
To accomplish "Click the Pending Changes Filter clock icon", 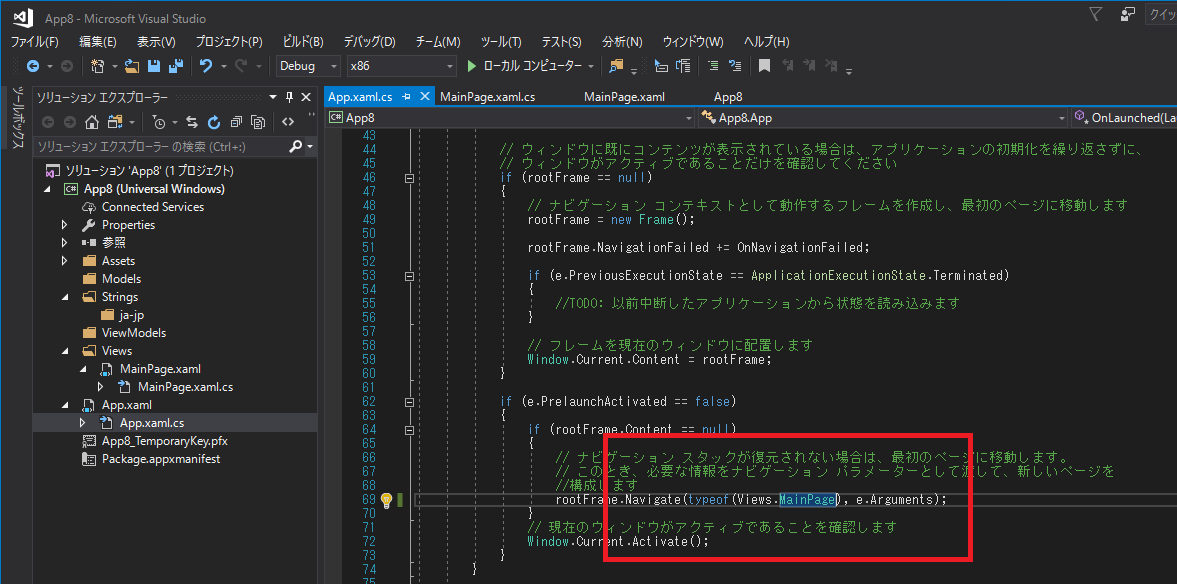I will (159, 122).
